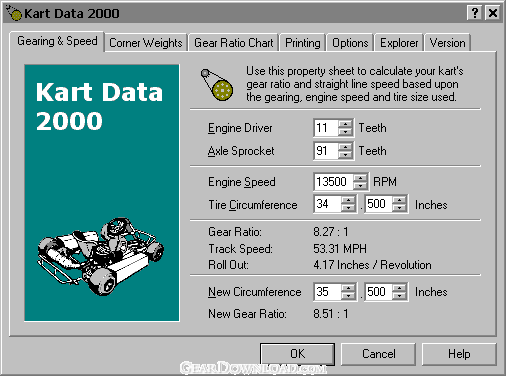506x376 pixels.
Task: Open the Gear Ratio Chart tab
Action: tap(233, 43)
